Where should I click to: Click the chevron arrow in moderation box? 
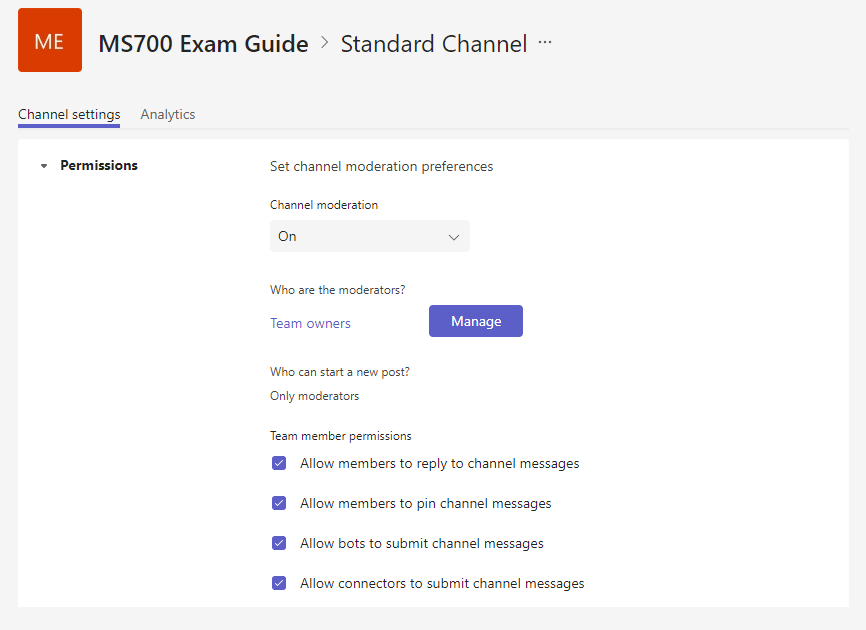[454, 237]
